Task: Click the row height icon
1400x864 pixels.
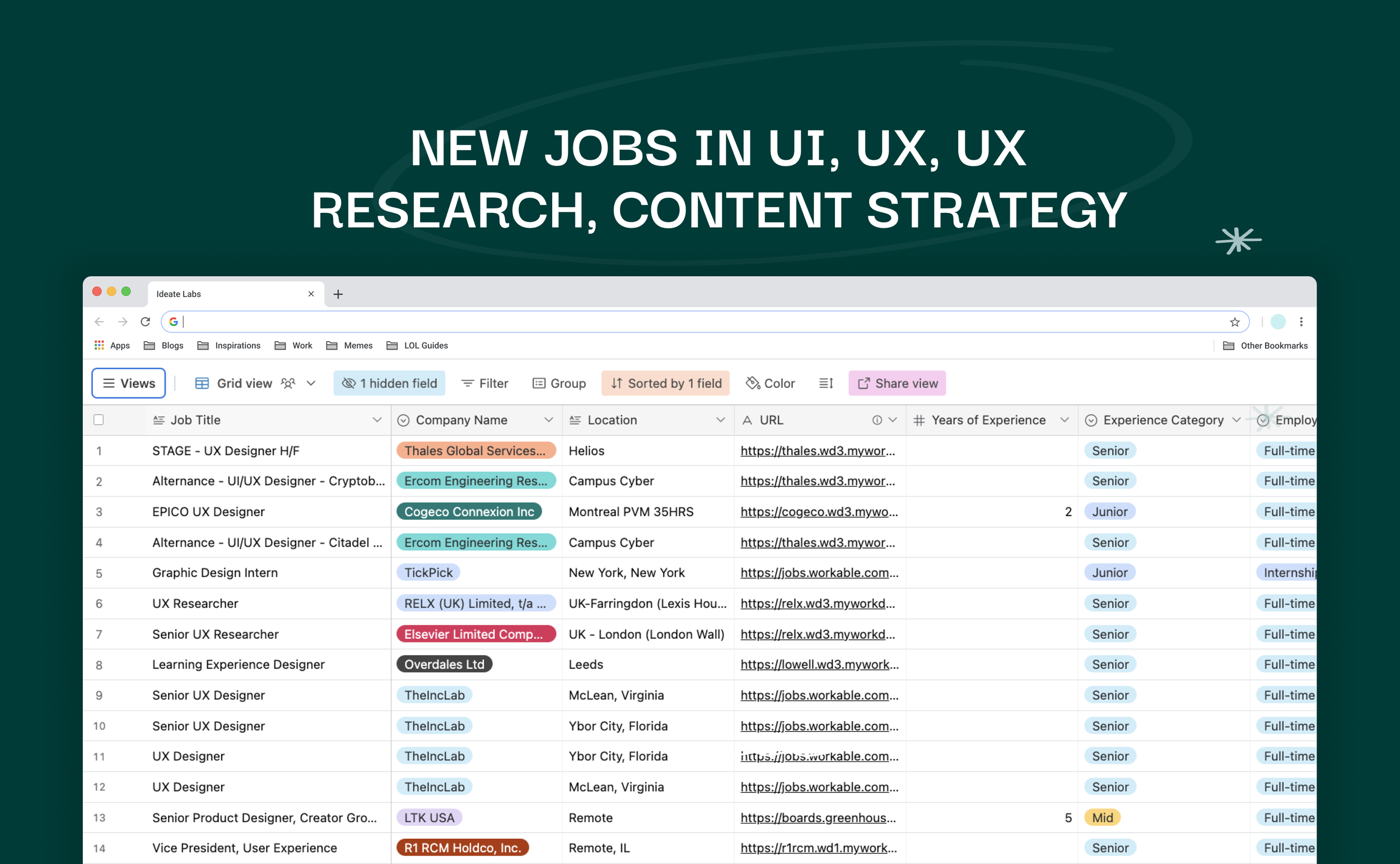Action: tap(825, 383)
